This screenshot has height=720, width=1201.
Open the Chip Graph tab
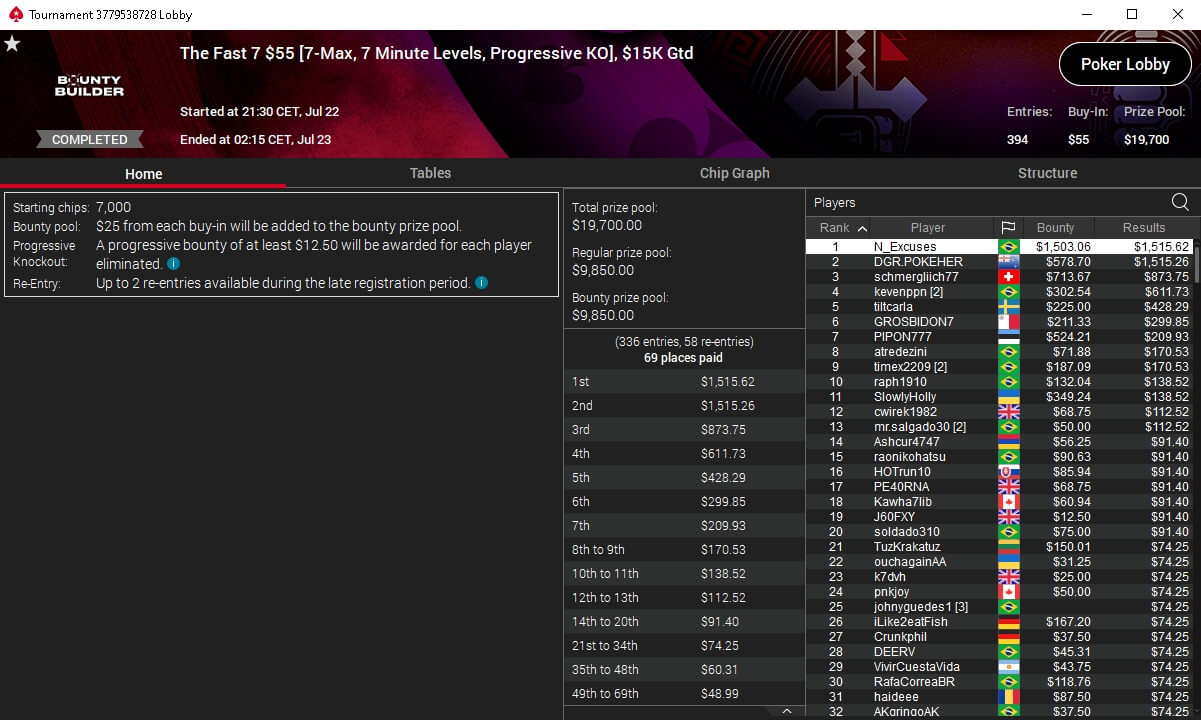pos(735,173)
